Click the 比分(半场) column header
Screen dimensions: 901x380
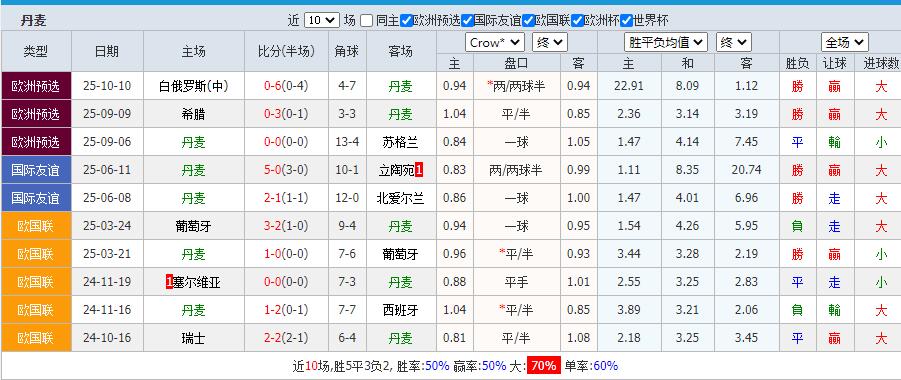[287, 51]
